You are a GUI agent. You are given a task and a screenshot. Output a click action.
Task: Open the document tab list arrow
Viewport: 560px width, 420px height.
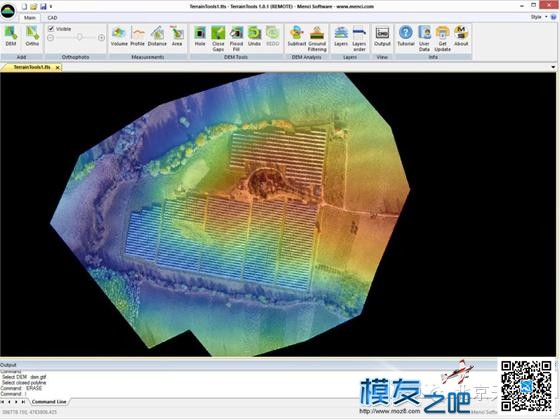[553, 67]
